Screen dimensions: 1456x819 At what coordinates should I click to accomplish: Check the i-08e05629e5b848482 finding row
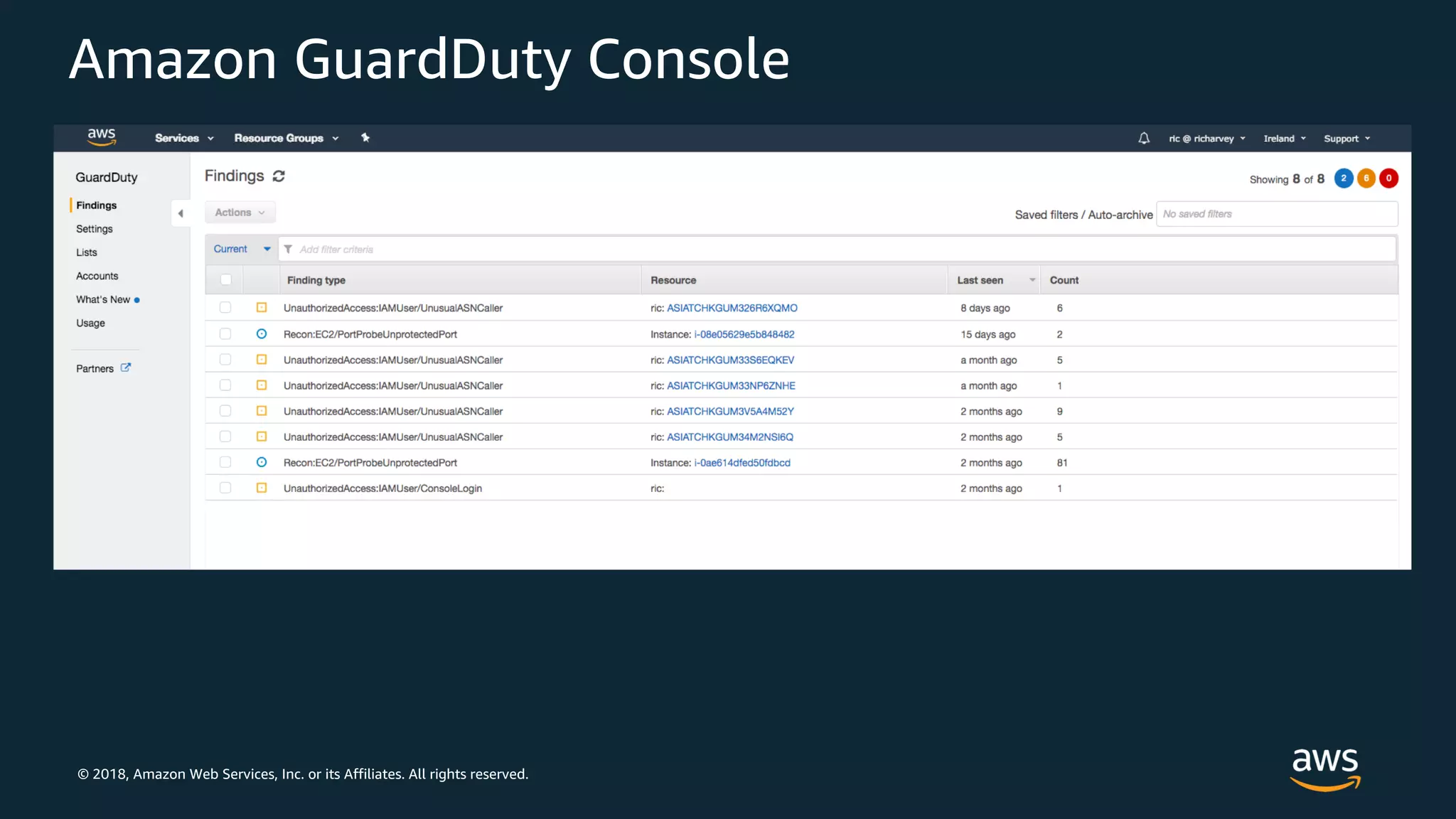(225, 333)
